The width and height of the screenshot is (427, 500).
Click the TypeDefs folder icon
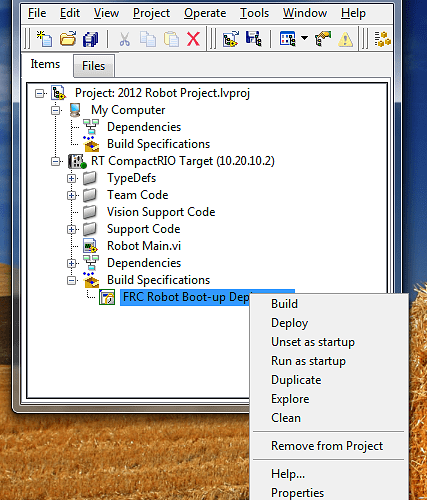pos(90,178)
